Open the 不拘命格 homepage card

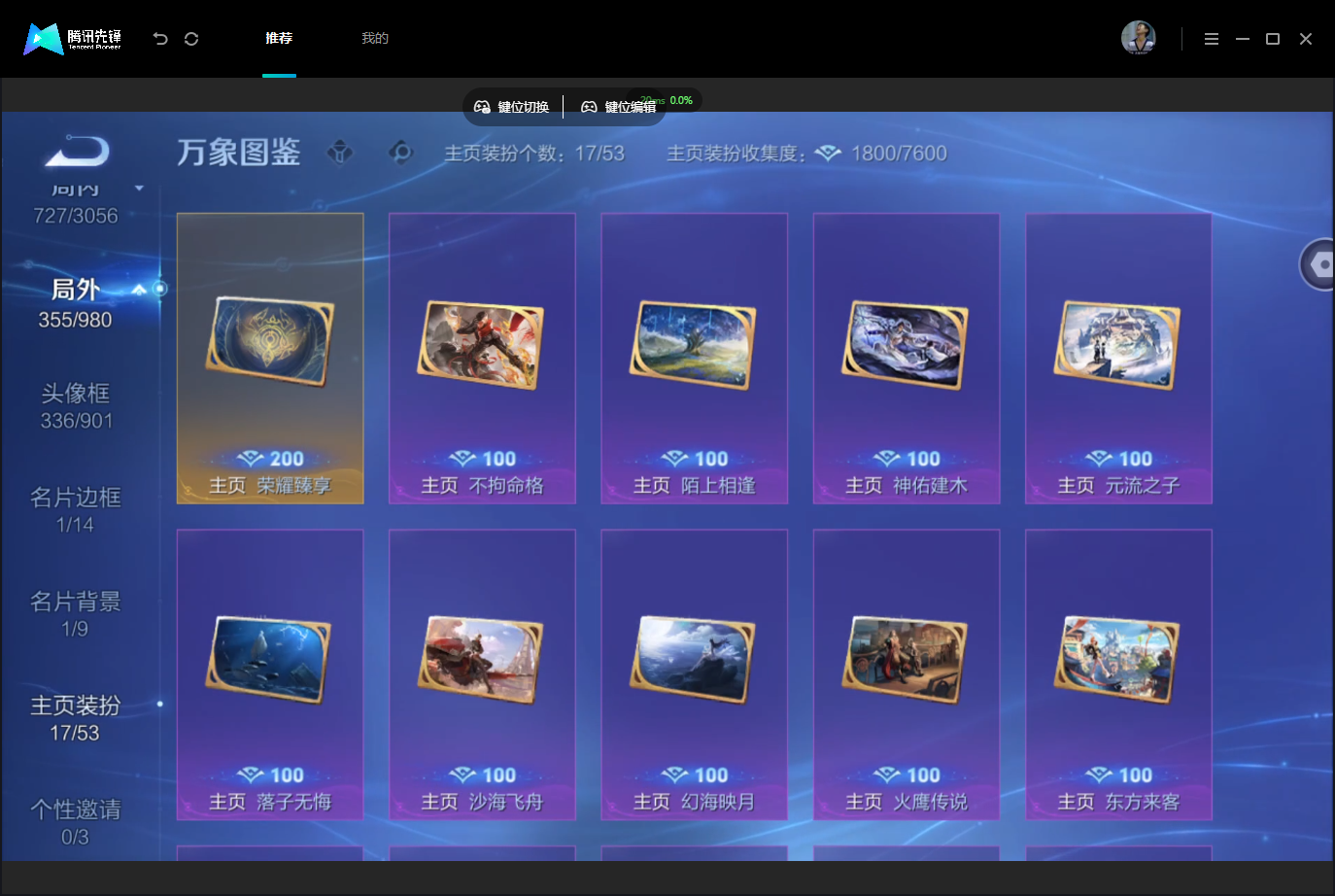(482, 359)
